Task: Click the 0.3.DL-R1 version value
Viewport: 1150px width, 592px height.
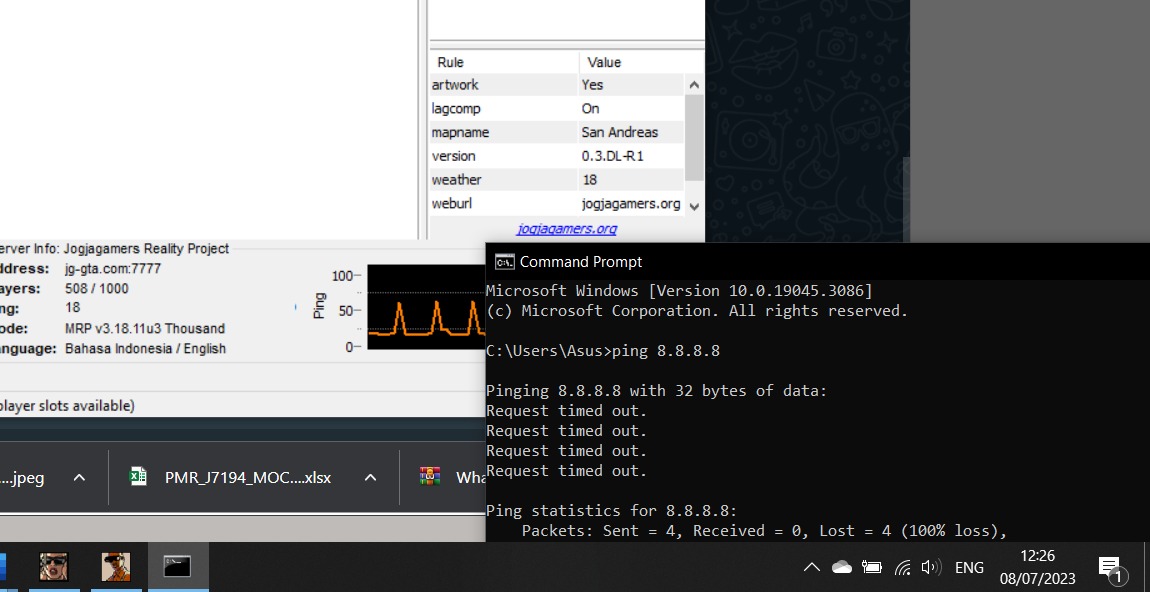Action: pos(612,156)
